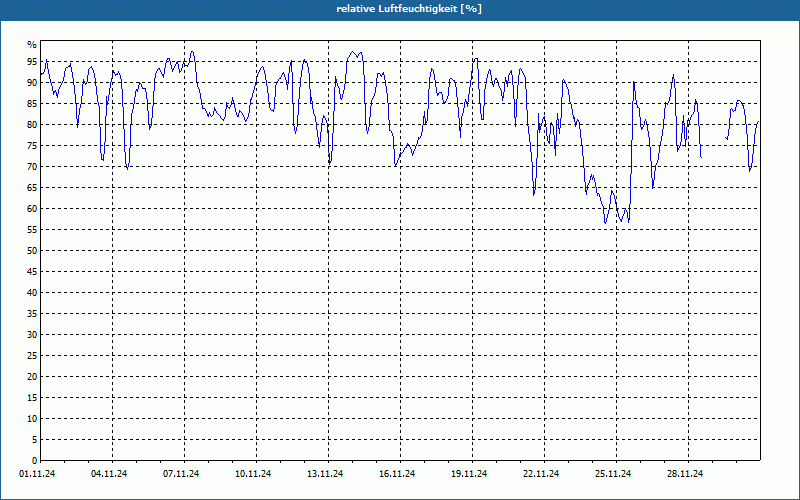Click the x-axis date '28.11.24'
Screen dimensions: 800x500
click(x=685, y=474)
